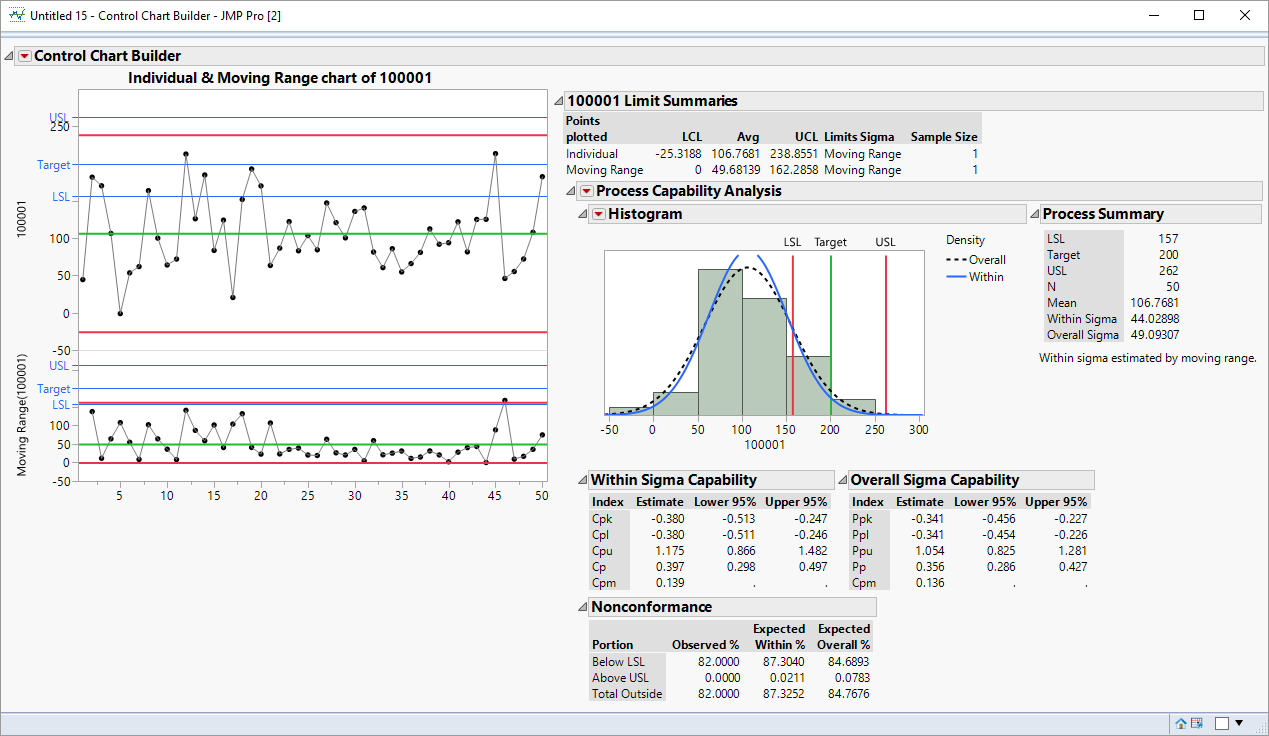Viewport: 1269px width, 736px height.
Task: Open the Process Capability Analysis red triangle menu
Action: [587, 191]
